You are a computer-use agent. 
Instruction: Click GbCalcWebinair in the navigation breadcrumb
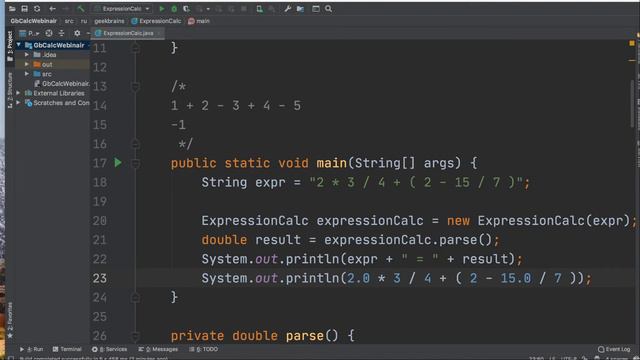coord(34,21)
